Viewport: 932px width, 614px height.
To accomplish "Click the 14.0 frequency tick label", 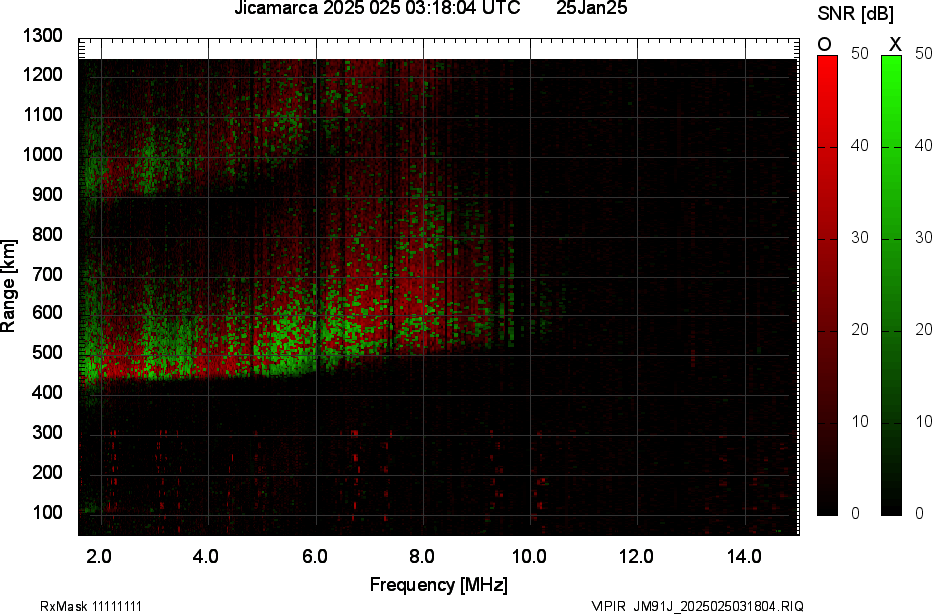I will pos(744,556).
